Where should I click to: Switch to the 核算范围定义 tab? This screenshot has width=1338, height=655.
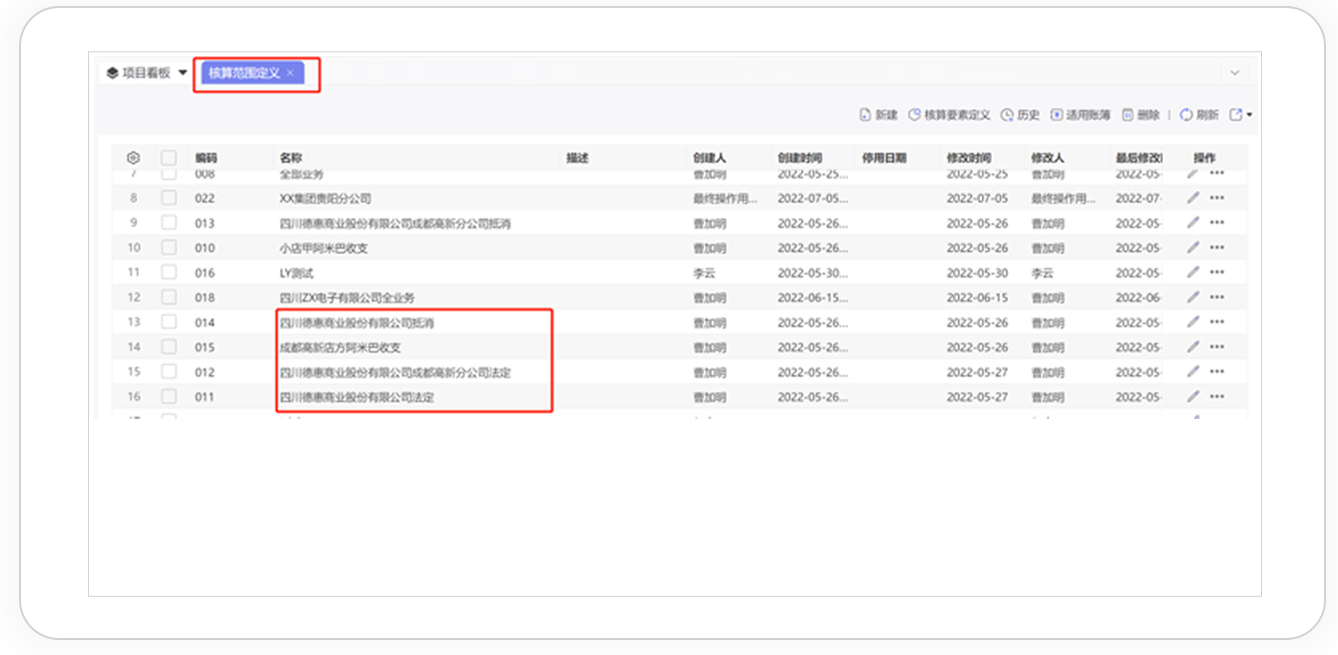click(244, 73)
